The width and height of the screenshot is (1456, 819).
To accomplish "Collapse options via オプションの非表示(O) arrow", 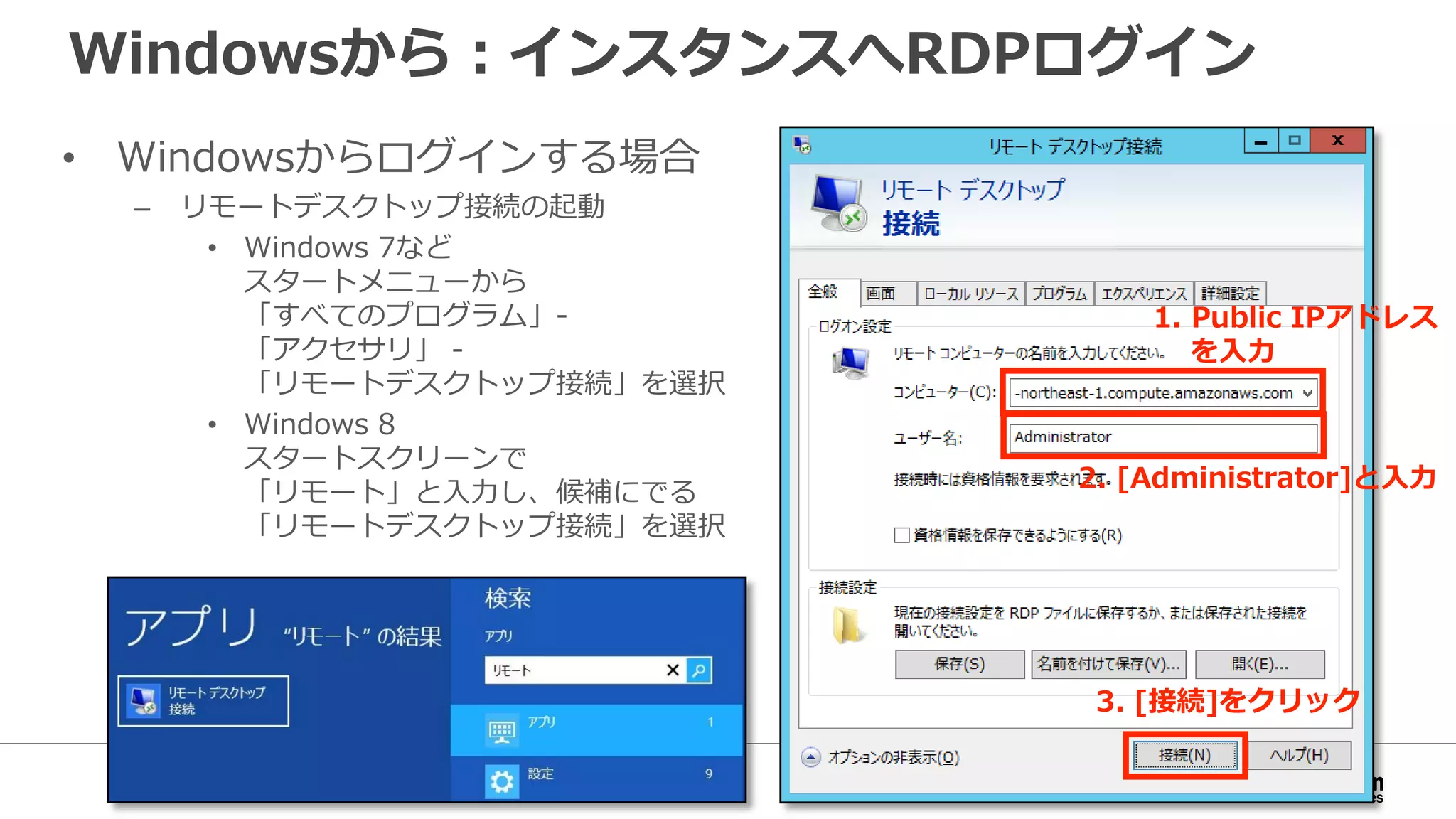I will click(810, 757).
